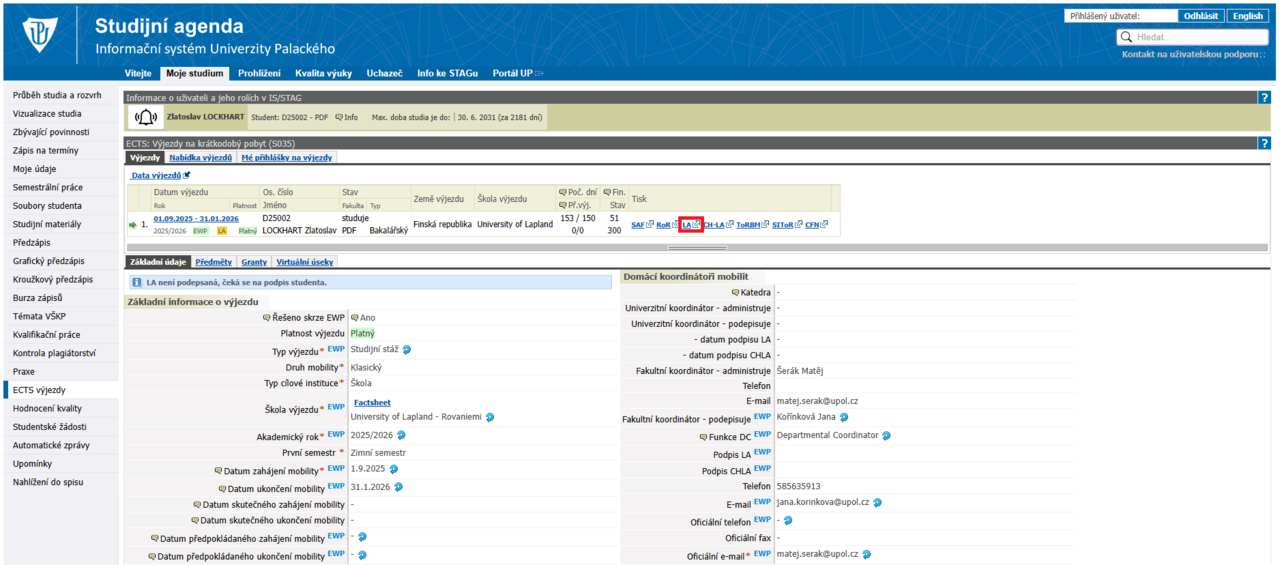1280x565 pixels.
Task: Open Kvalifikační práce in the sidebar
Action: pos(46,335)
